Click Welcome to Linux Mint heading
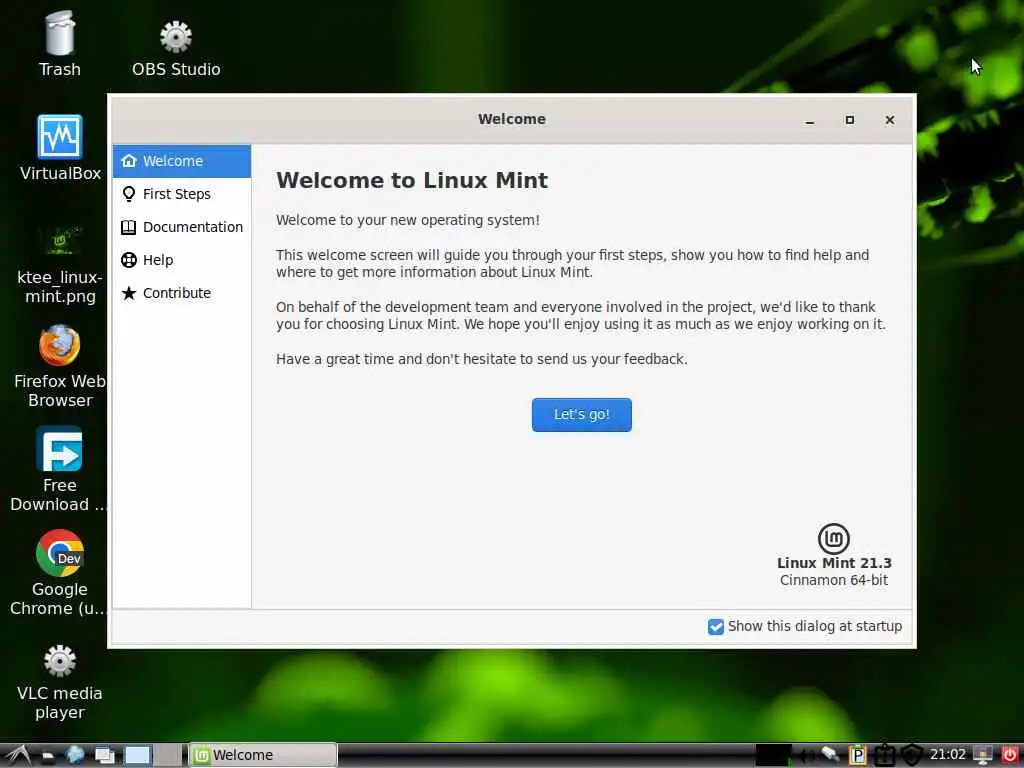 pyautogui.click(x=412, y=180)
